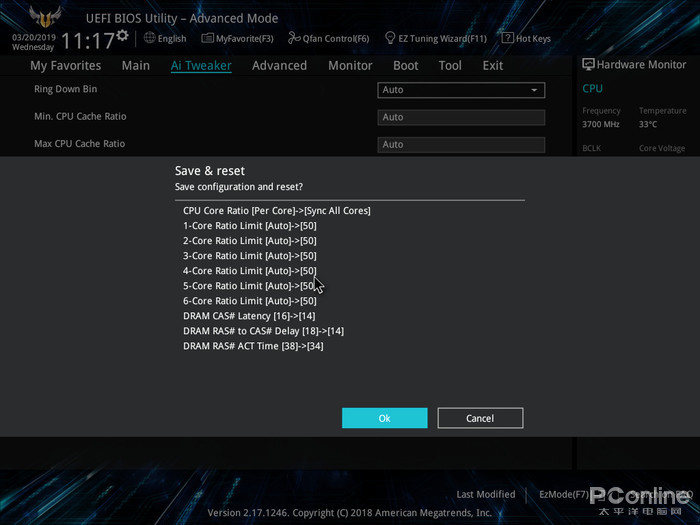The height and width of the screenshot is (525, 700).
Task: Open the Hot Keys help
Action: pos(533,38)
